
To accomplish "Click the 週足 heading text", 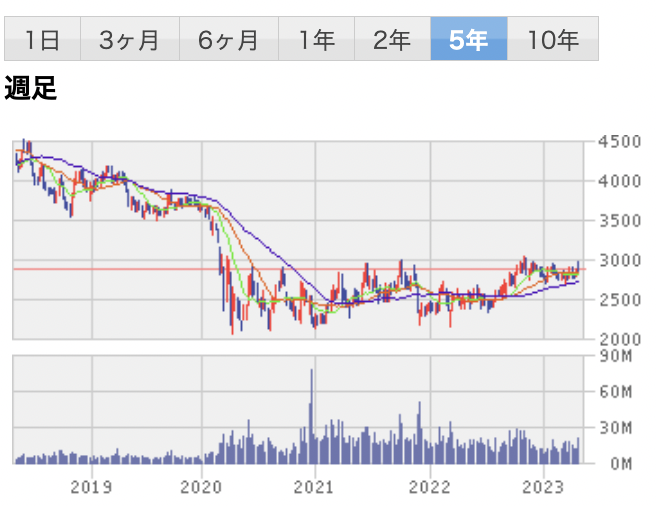I will 31,88.
